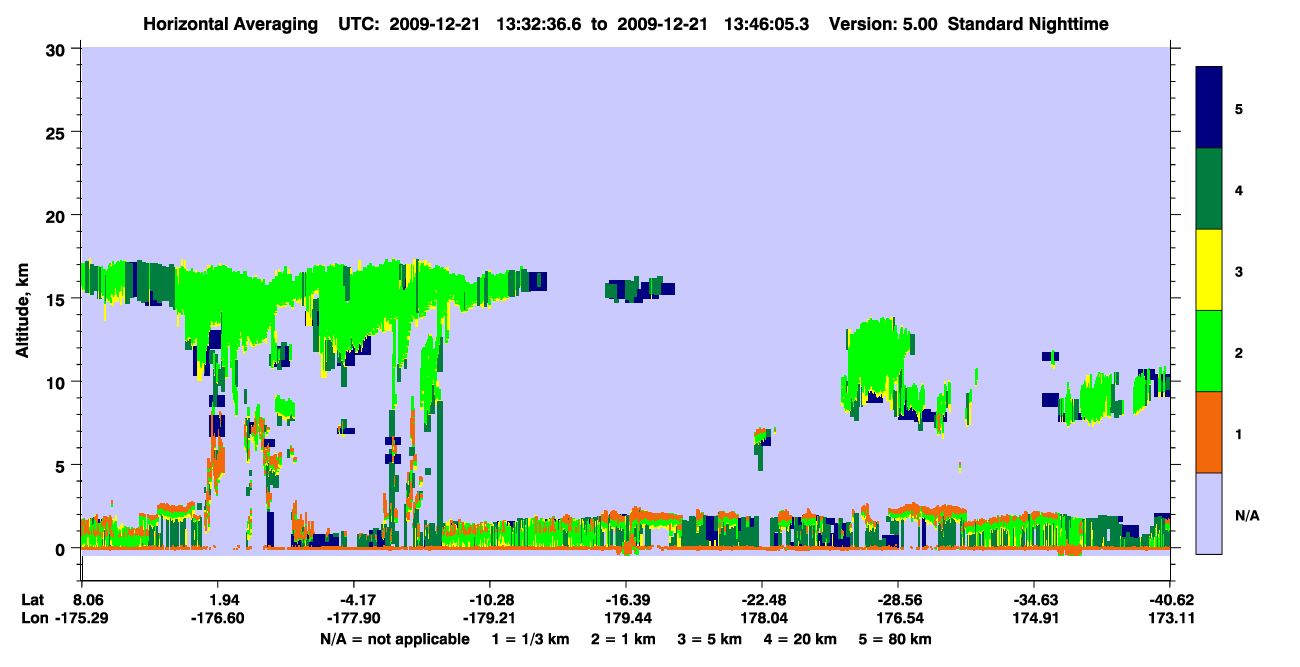Click latitude value -4.17
Screen dimensions: 1300x667
(x=353, y=600)
